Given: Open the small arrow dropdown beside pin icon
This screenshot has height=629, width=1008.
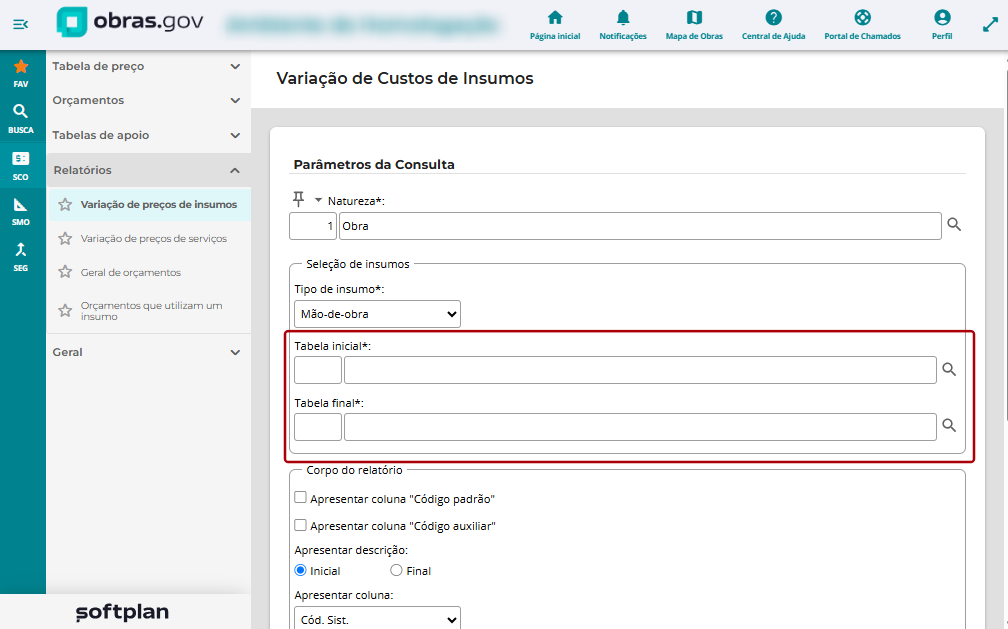Looking at the screenshot, I should pos(318,200).
